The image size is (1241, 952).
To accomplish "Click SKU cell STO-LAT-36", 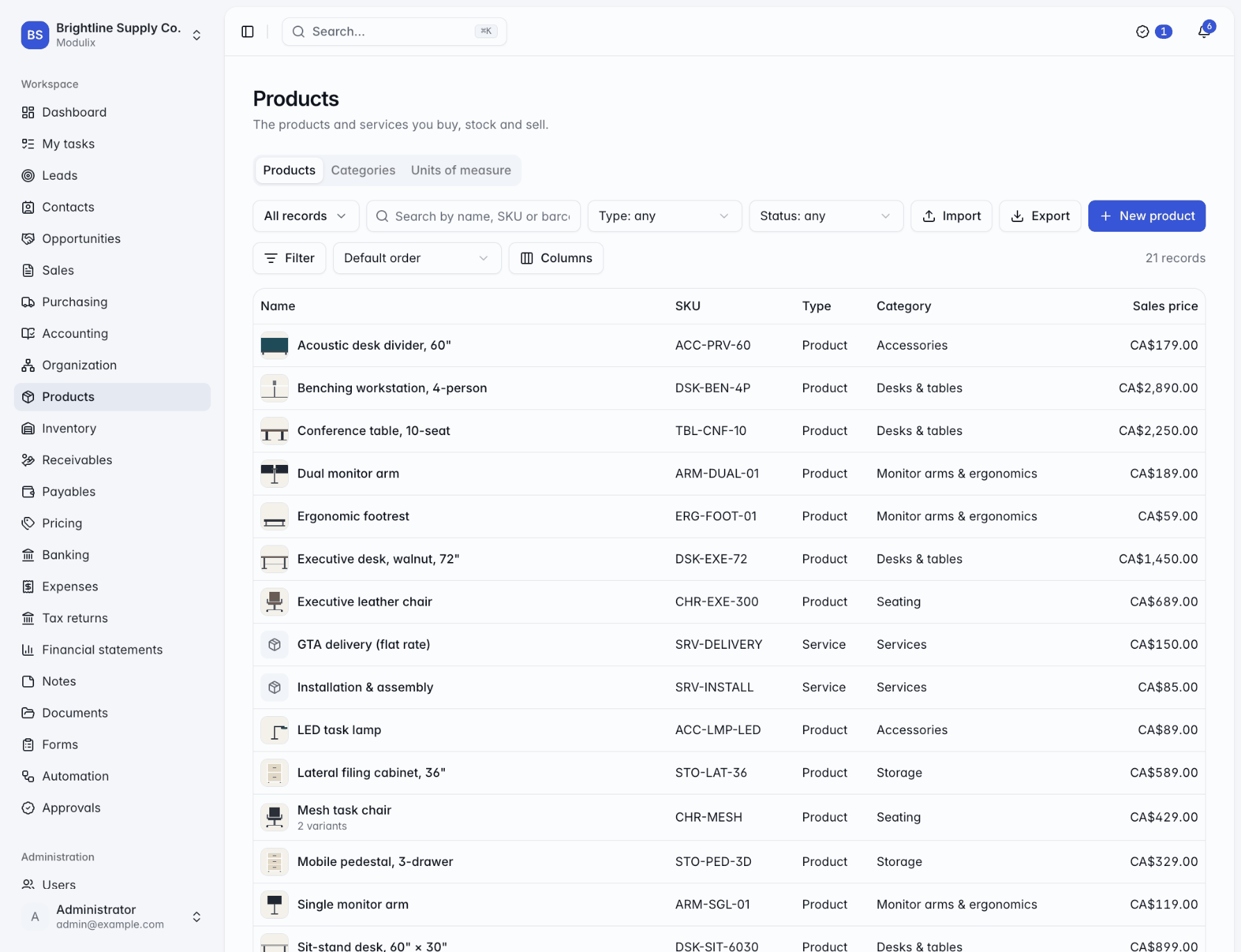I will (x=711, y=773).
